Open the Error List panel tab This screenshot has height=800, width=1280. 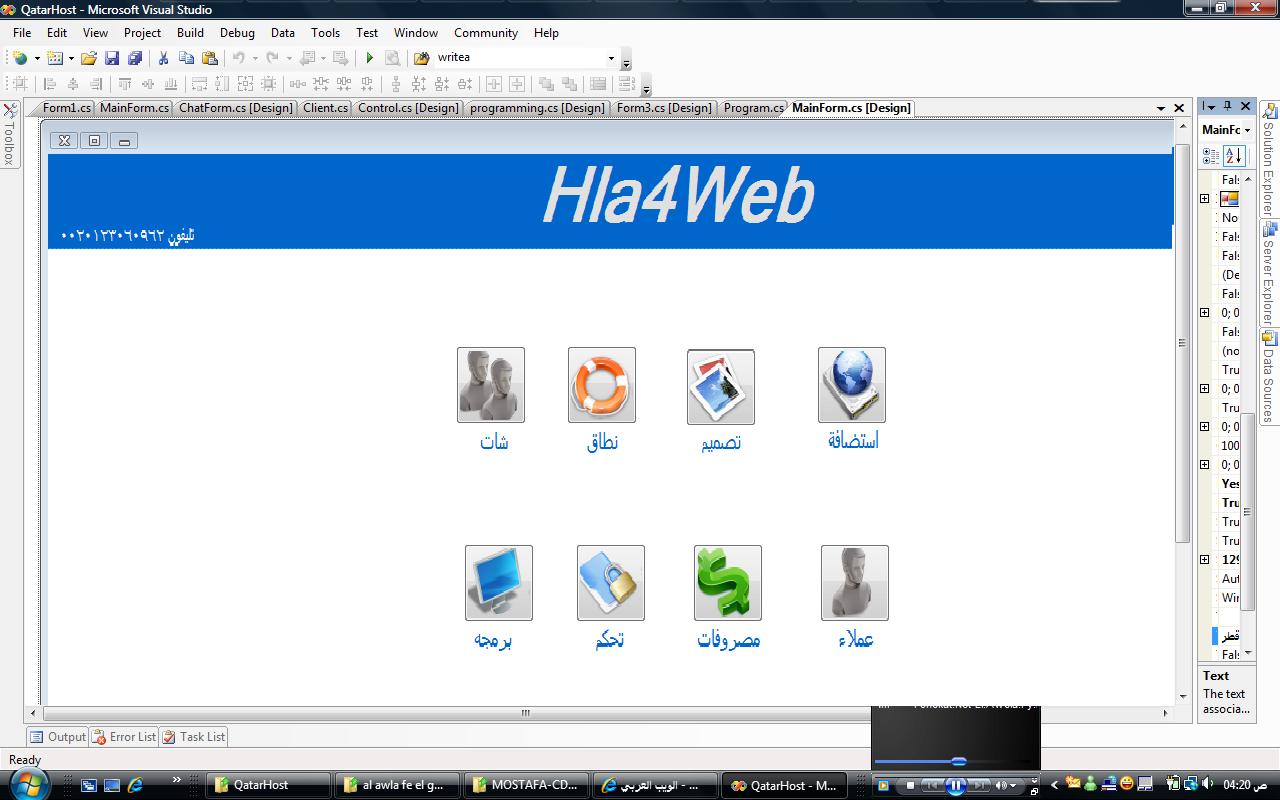tap(124, 737)
